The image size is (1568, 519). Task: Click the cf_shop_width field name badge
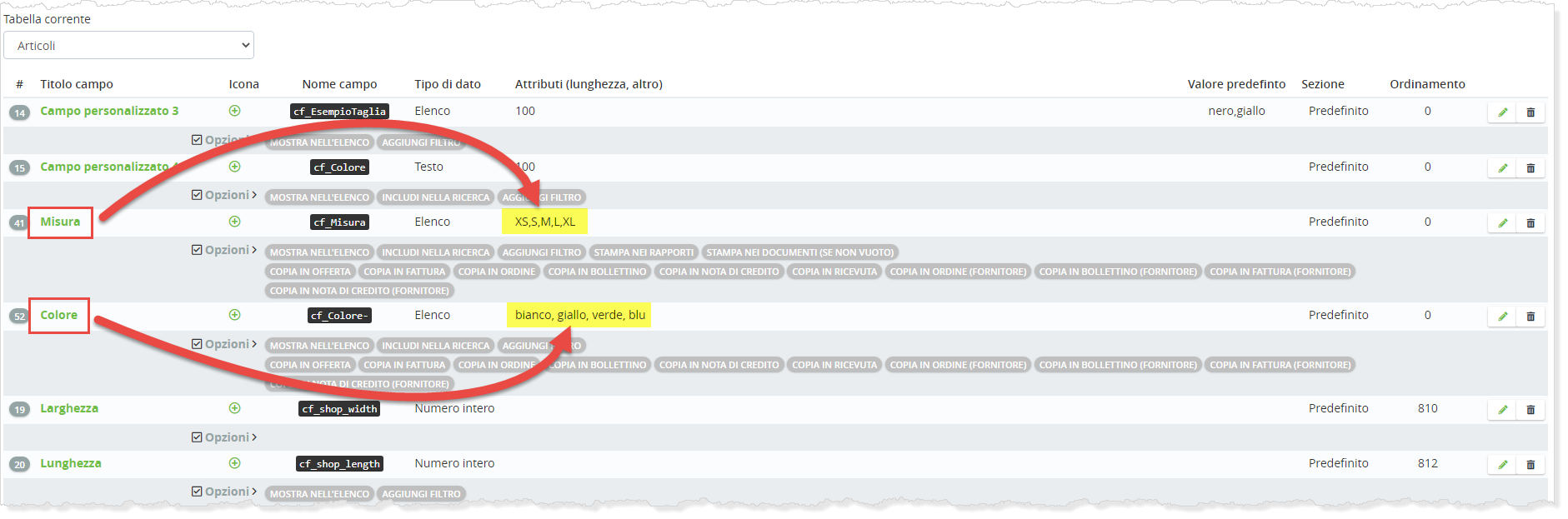[339, 409]
